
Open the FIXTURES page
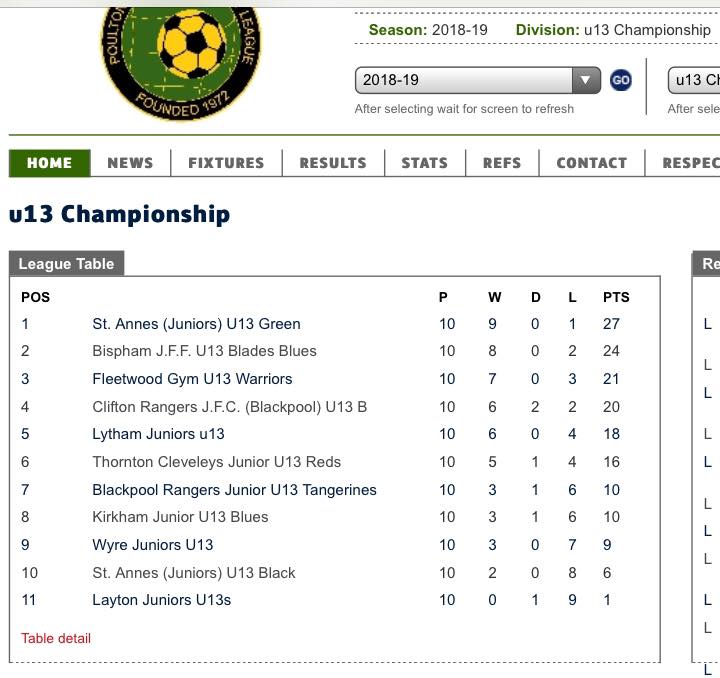coord(226,163)
